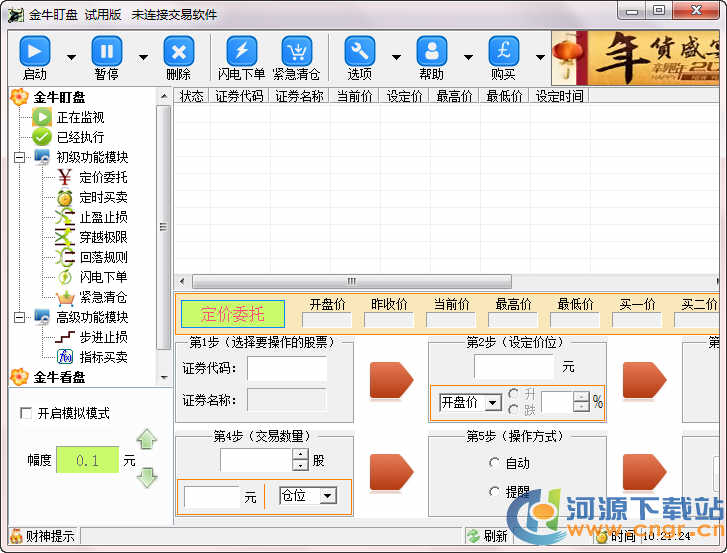This screenshot has width=727, height=553.
Task: Click the green up arrow for 幅度
Action: 147,439
